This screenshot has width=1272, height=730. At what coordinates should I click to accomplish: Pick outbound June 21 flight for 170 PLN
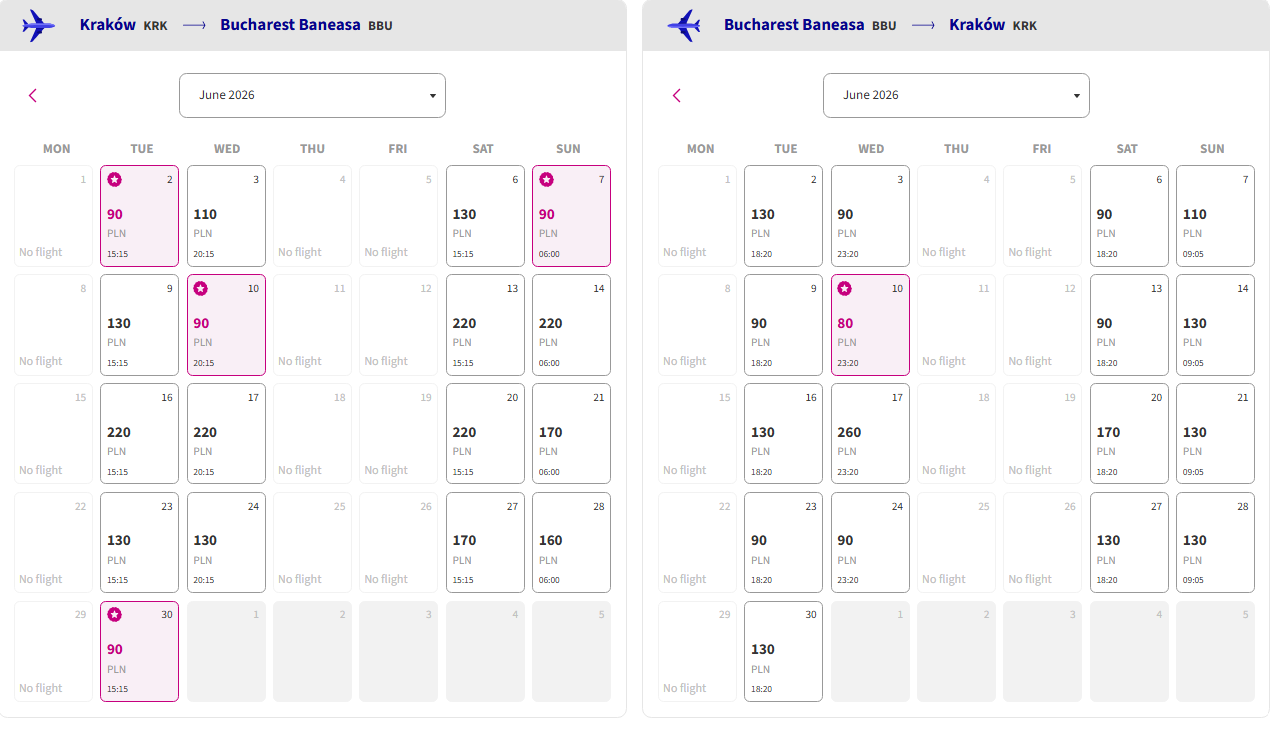pos(571,434)
